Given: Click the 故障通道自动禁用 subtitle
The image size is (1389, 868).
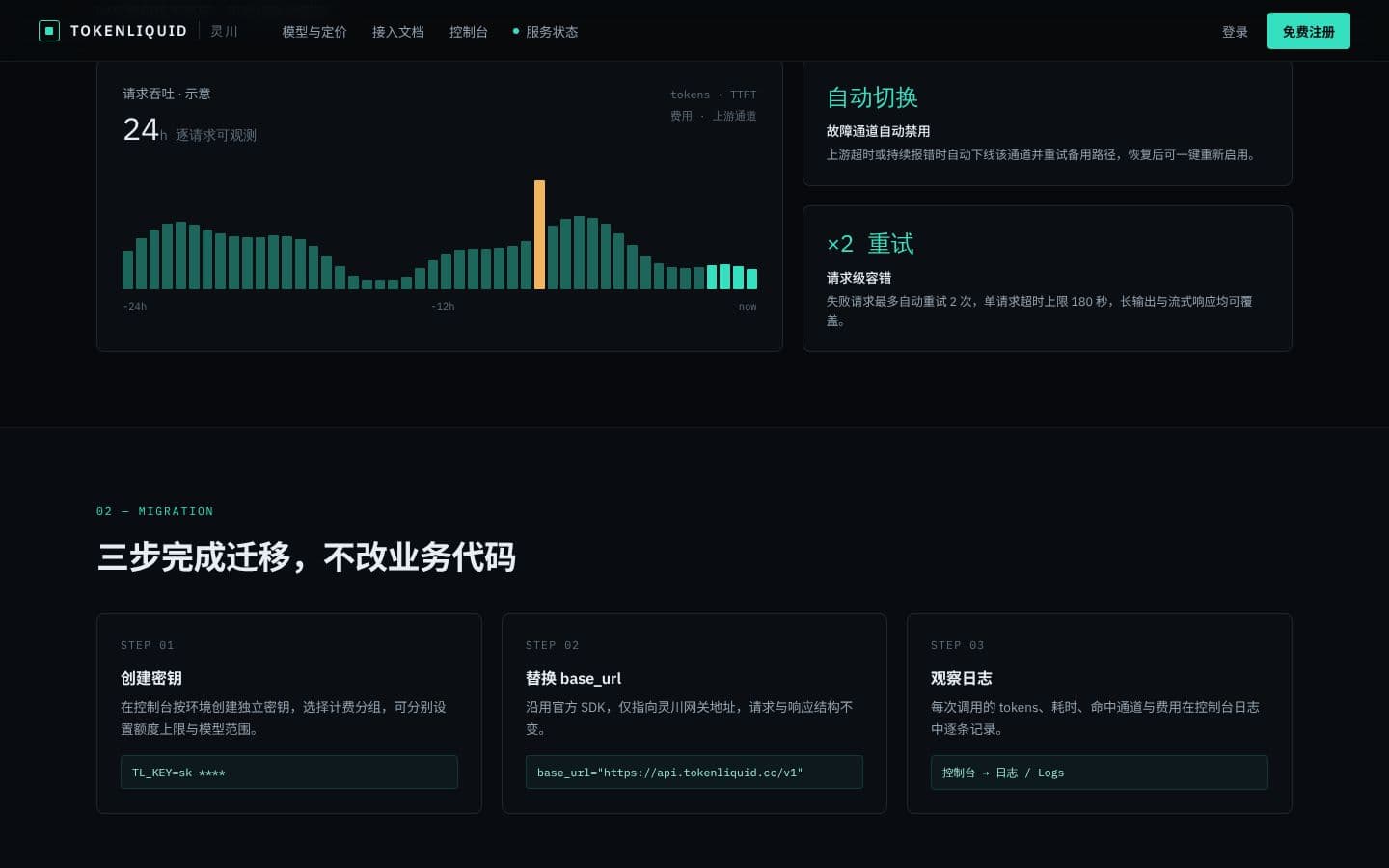Looking at the screenshot, I should tap(879, 131).
